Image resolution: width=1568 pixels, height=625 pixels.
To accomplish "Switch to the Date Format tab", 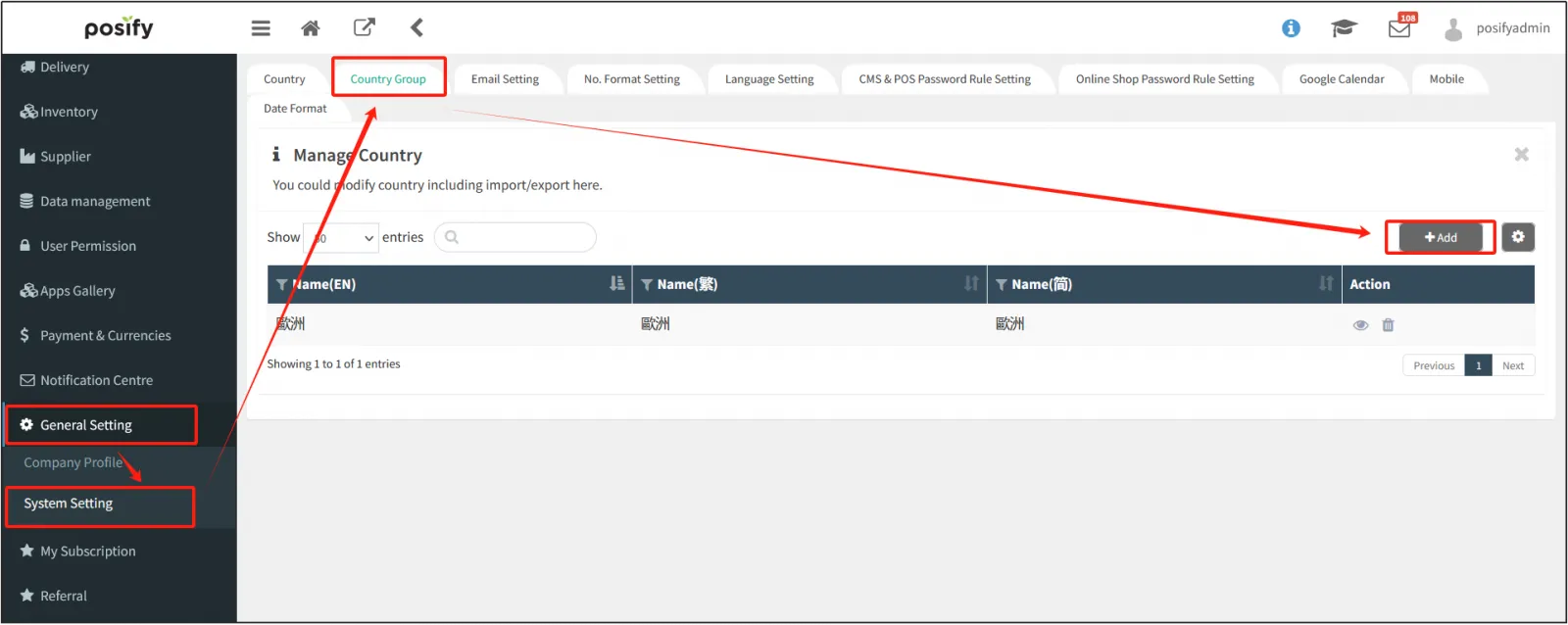I will pos(295,109).
